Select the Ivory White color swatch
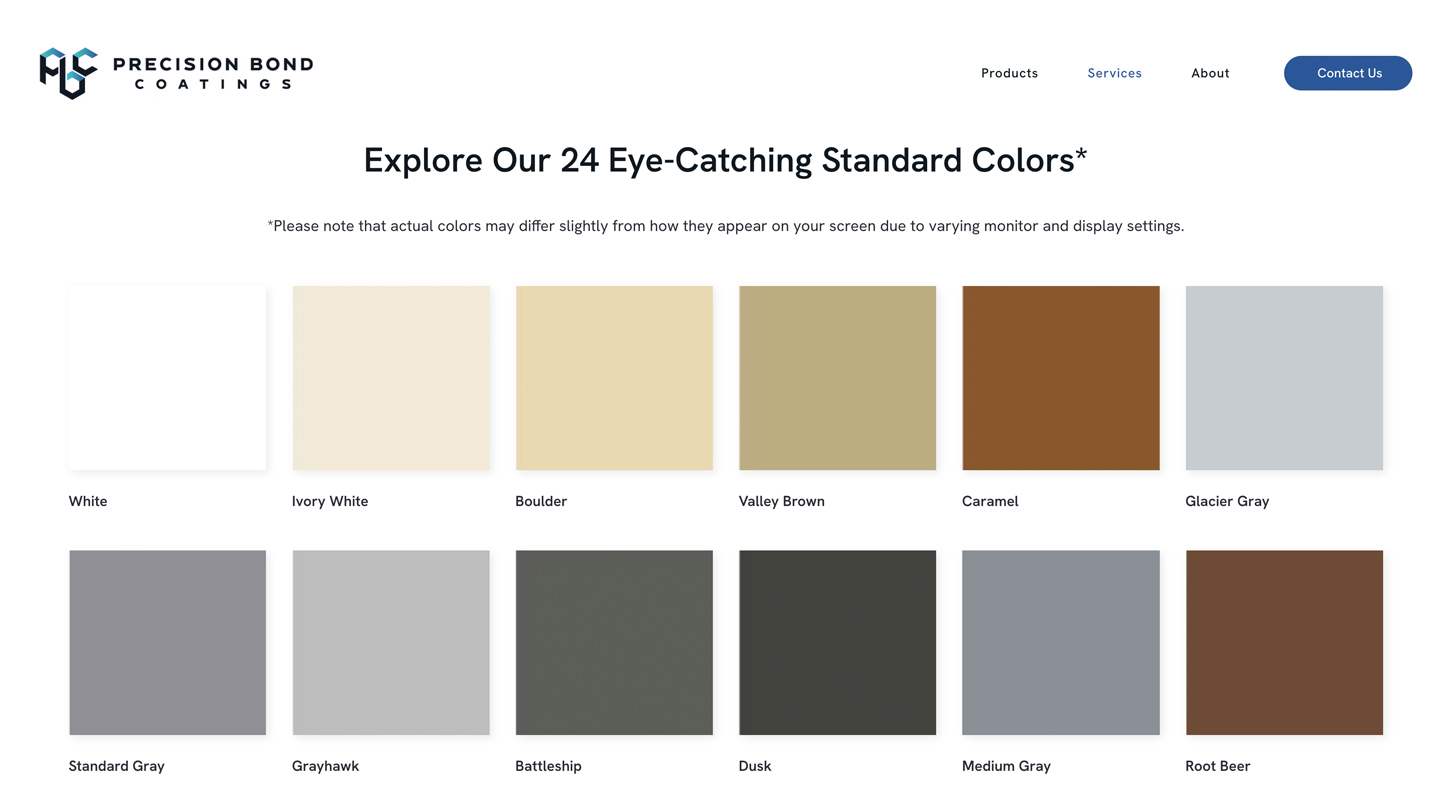The height and width of the screenshot is (810, 1440). click(391, 378)
